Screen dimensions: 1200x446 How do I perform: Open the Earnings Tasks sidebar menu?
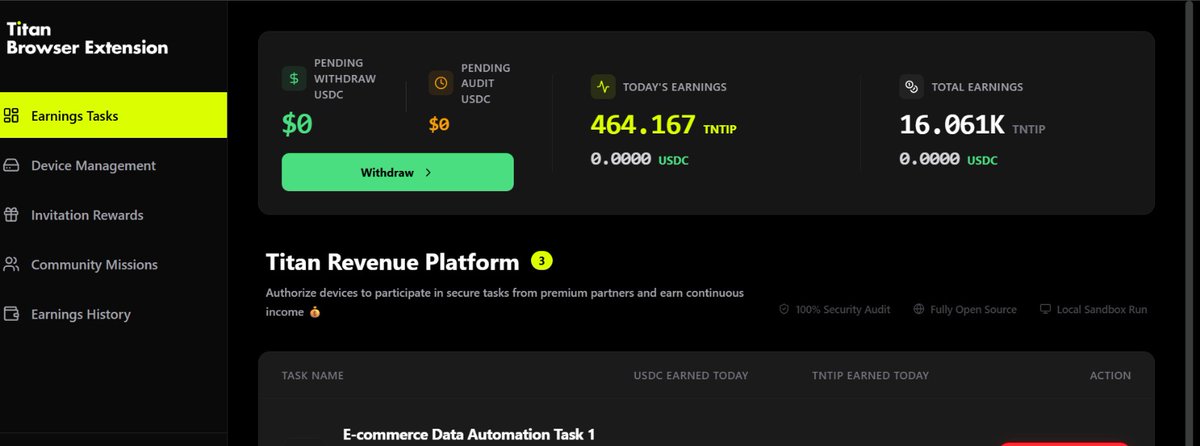click(x=113, y=116)
